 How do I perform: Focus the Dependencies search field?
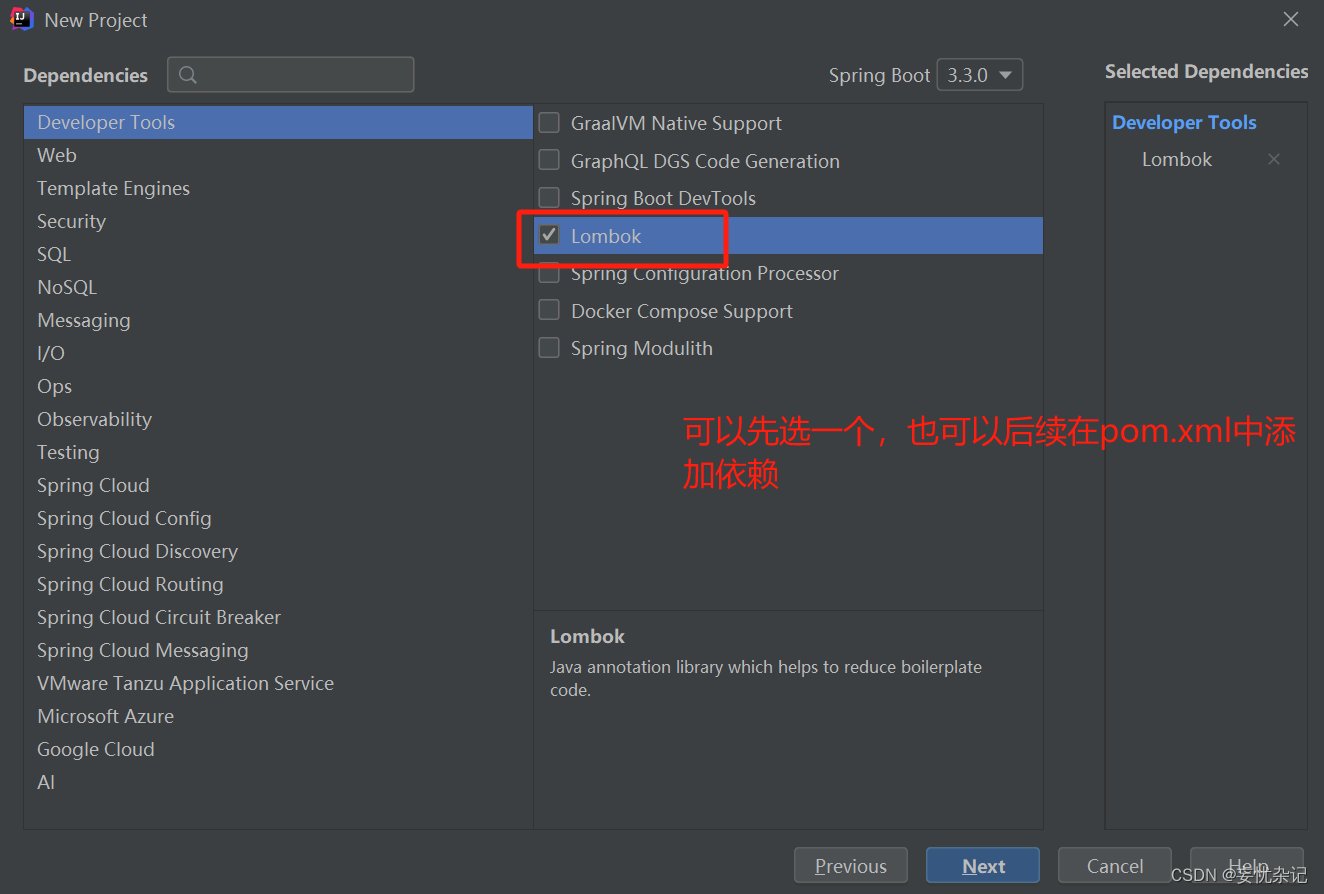291,75
